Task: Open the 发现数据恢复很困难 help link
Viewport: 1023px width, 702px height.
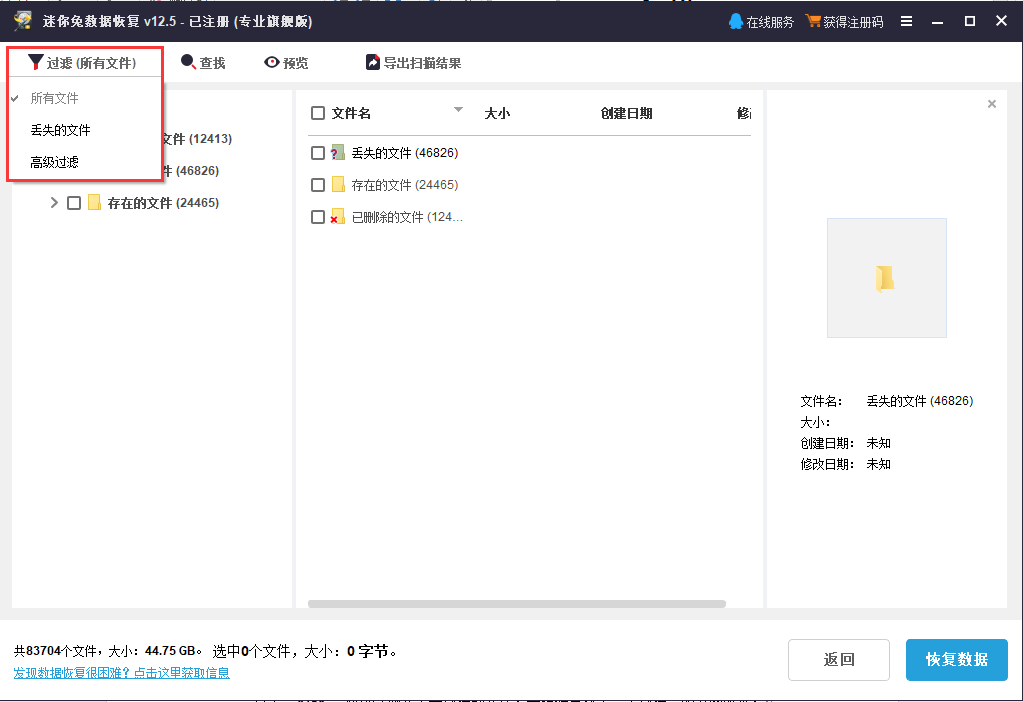Action: click(x=121, y=673)
